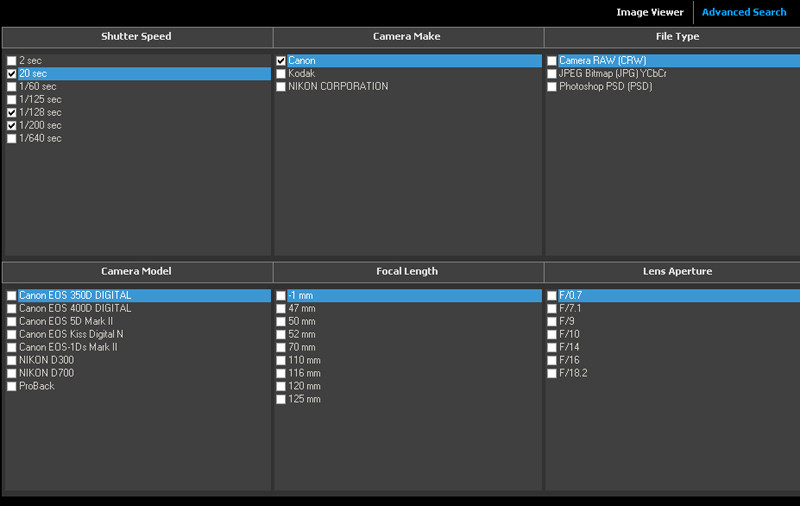Check the 116 mm checkbox
The width and height of the screenshot is (800, 506).
click(x=281, y=373)
